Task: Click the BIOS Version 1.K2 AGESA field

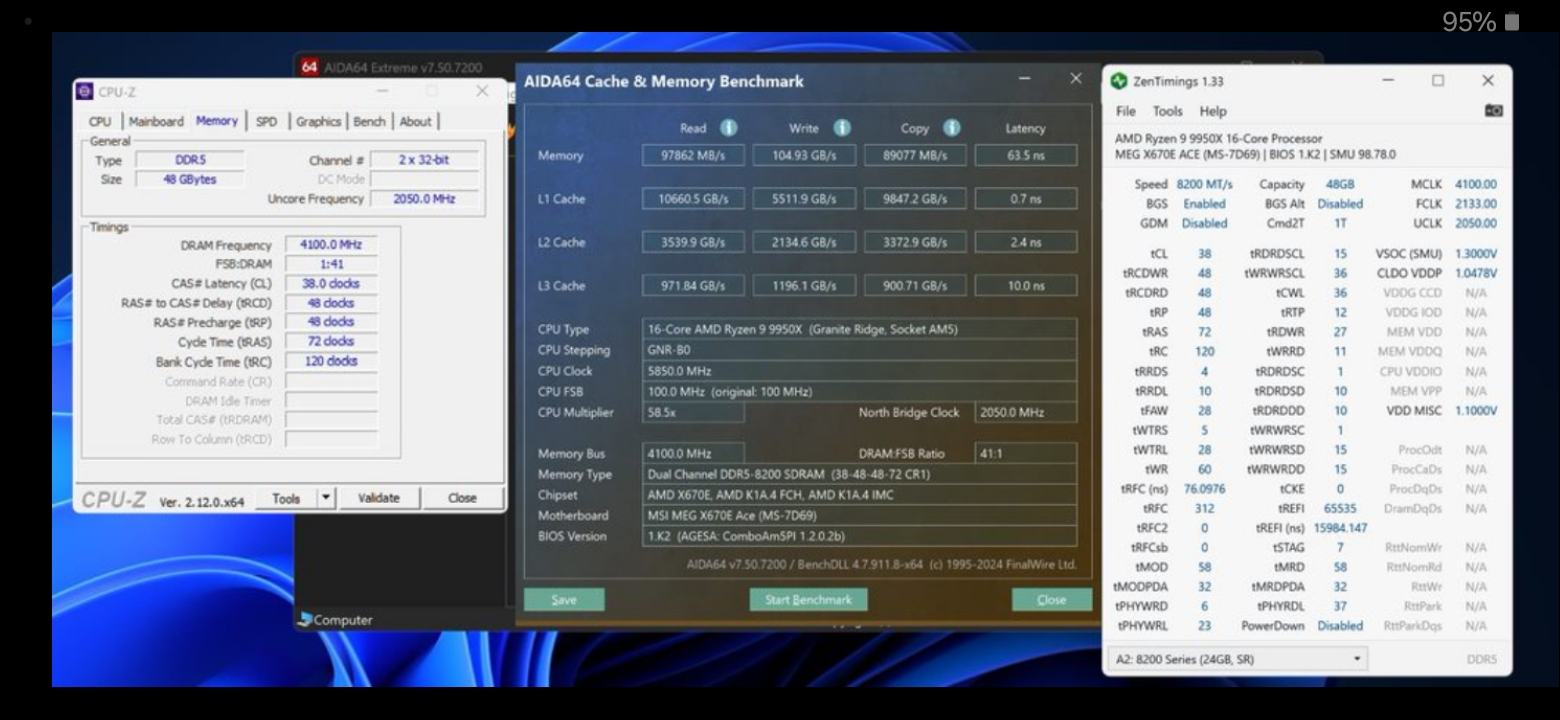Action: pyautogui.click(x=860, y=536)
